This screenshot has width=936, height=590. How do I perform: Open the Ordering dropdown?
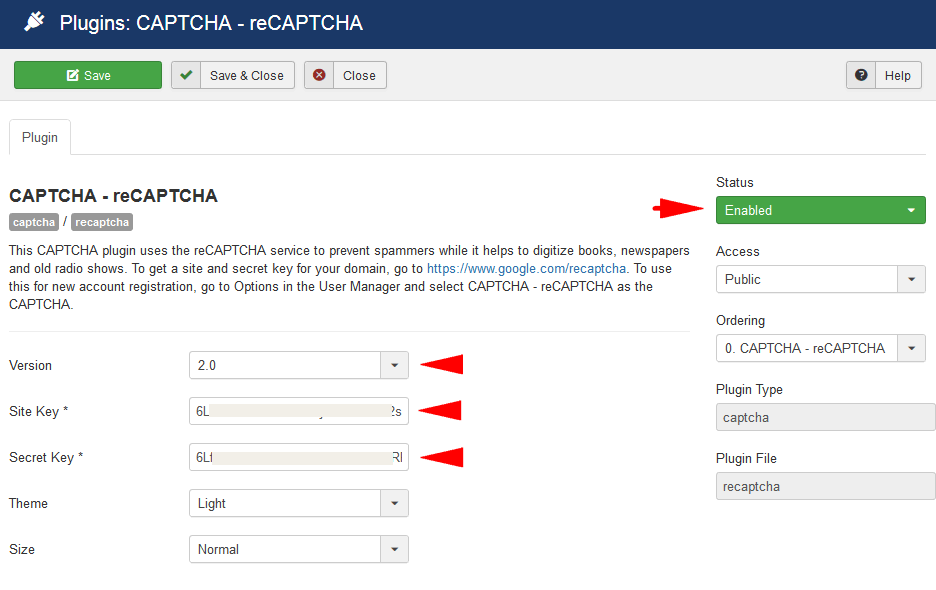coord(821,348)
